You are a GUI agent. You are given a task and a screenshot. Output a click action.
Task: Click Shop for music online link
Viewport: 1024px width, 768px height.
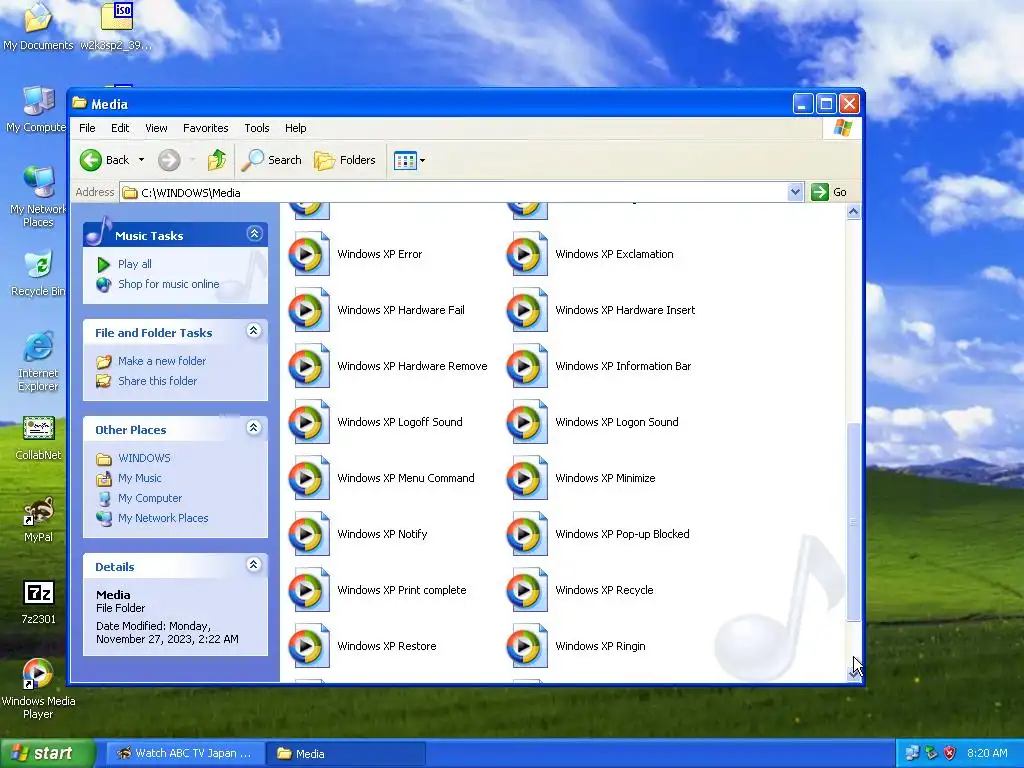168,284
